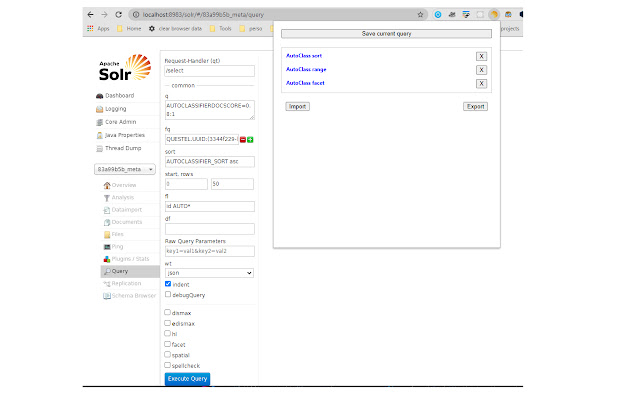The image size is (640, 400).
Task: Click the start field
Action: point(186,184)
